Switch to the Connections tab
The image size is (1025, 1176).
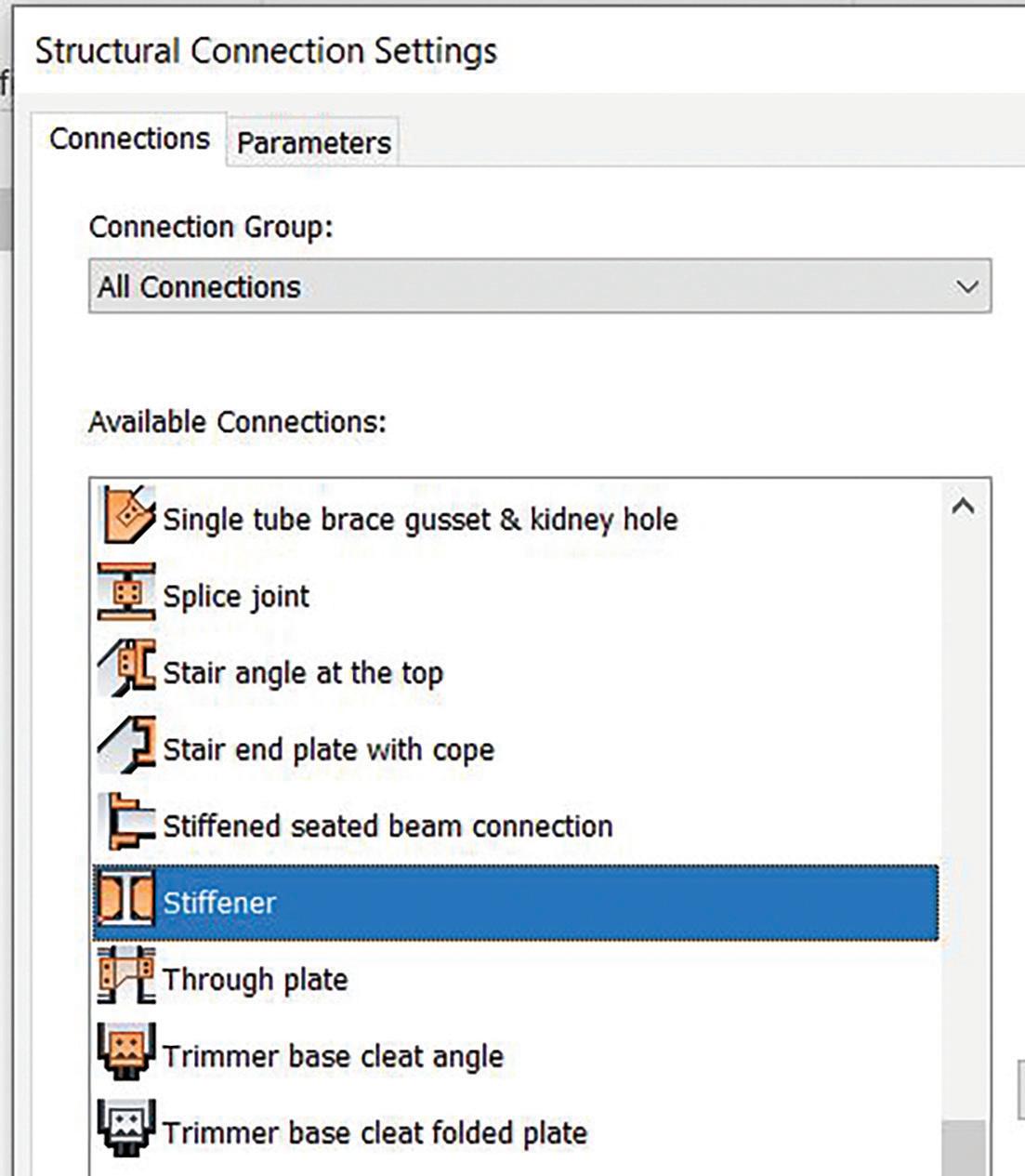(129, 139)
